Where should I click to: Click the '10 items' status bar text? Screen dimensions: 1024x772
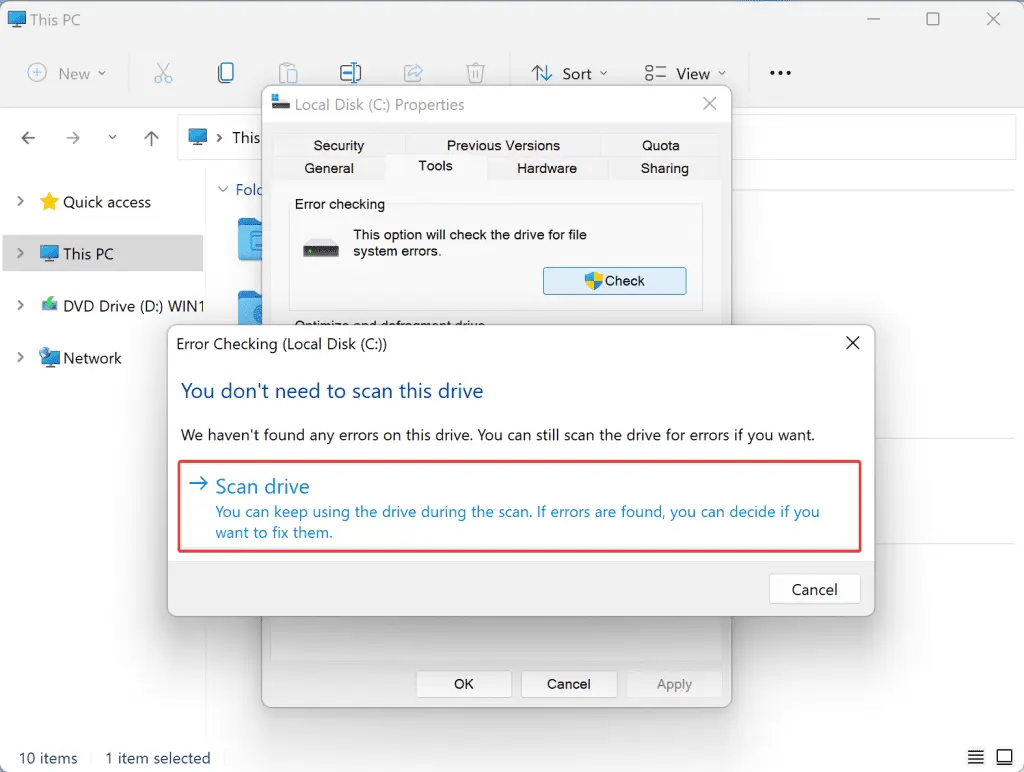pyautogui.click(x=48, y=758)
